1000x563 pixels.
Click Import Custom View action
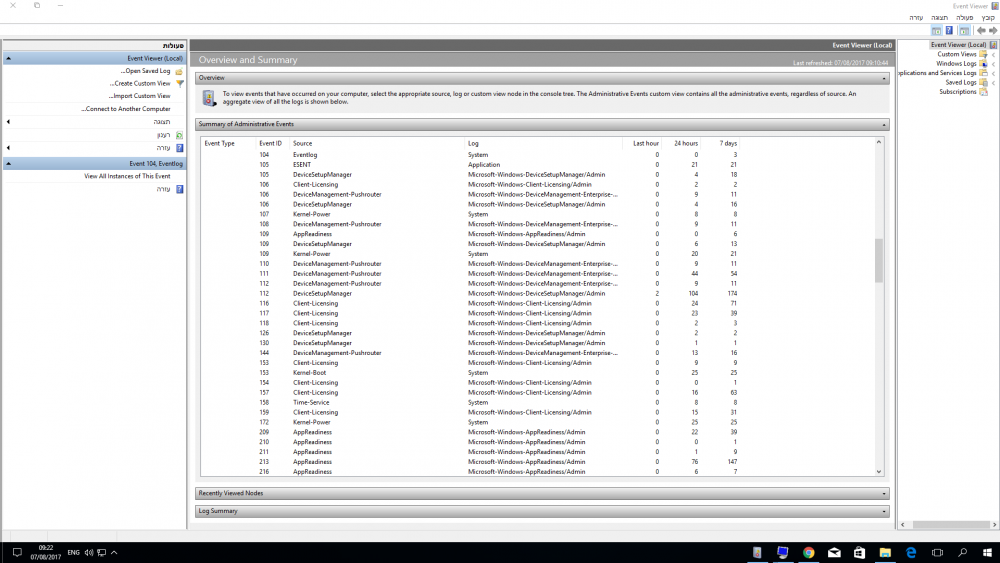139,96
